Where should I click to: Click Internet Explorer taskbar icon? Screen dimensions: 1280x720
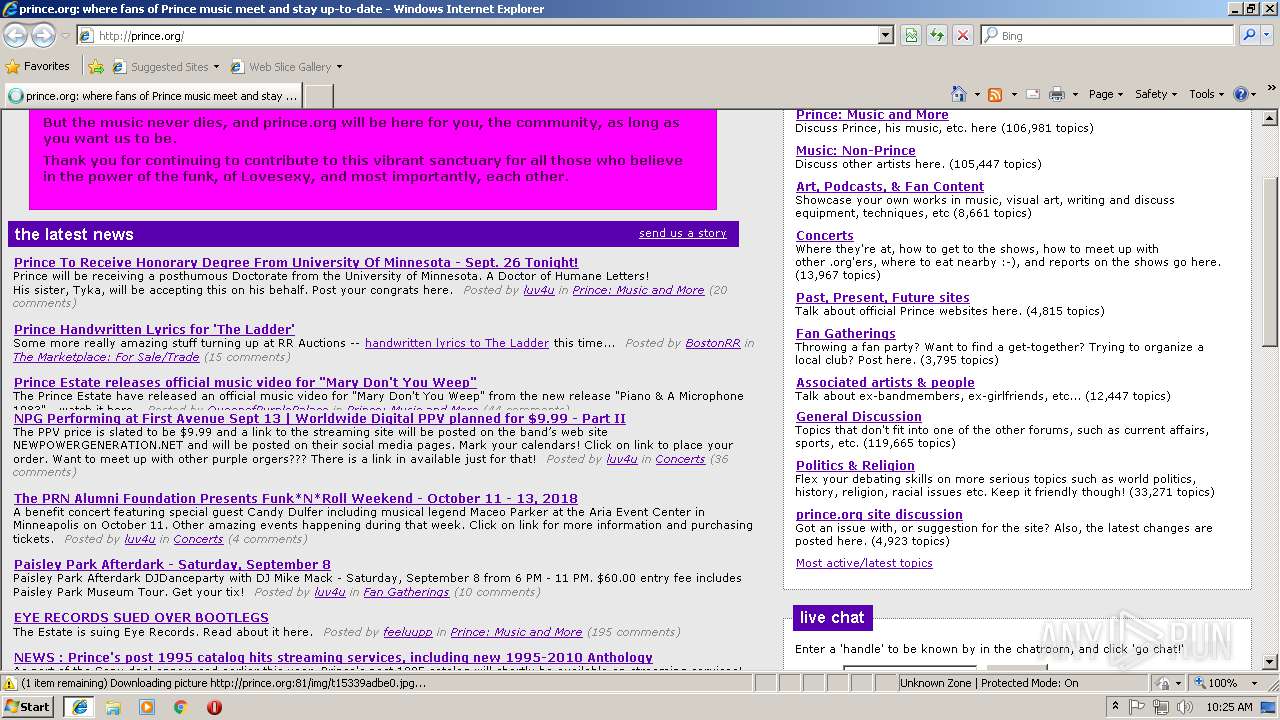click(79, 707)
